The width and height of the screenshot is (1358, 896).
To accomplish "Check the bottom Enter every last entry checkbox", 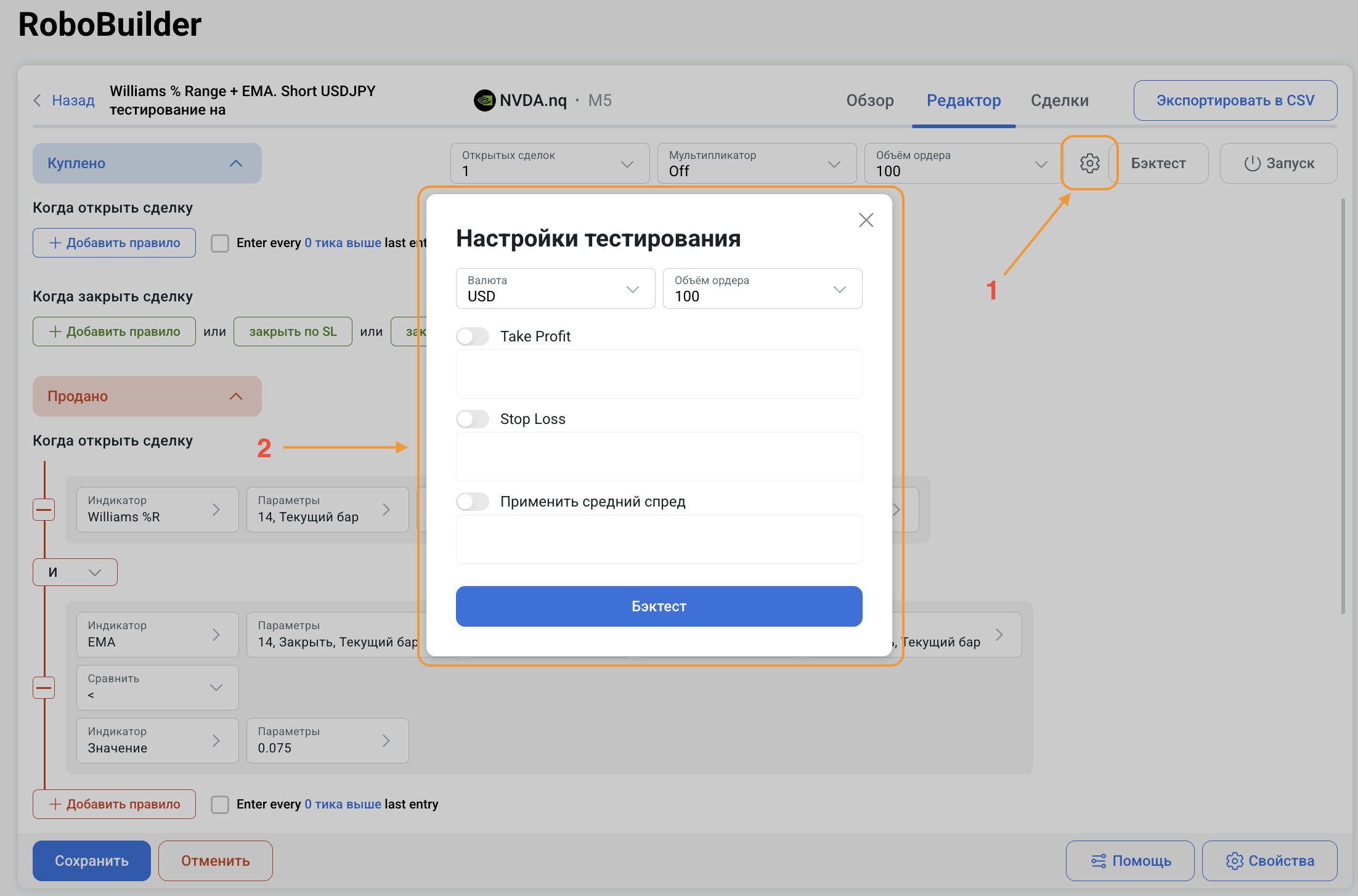I will 220,804.
